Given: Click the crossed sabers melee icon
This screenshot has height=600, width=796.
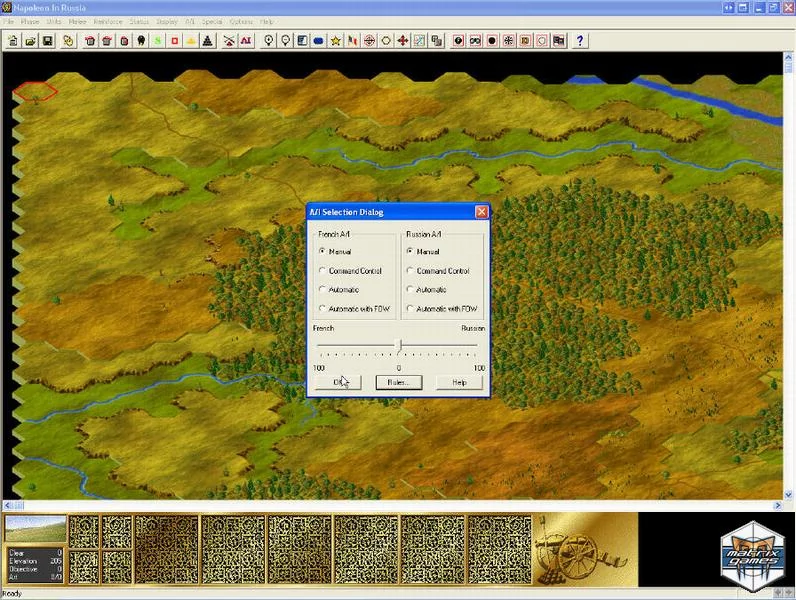Looking at the screenshot, I should click(x=229, y=41).
